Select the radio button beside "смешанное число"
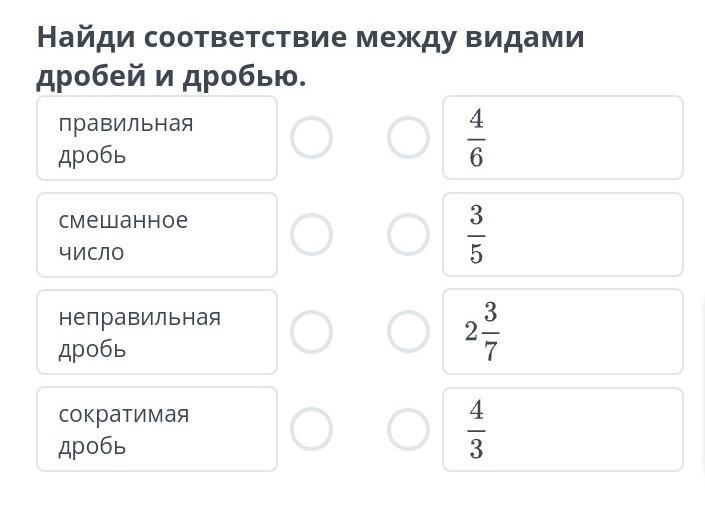The width and height of the screenshot is (705, 526). pos(311,235)
